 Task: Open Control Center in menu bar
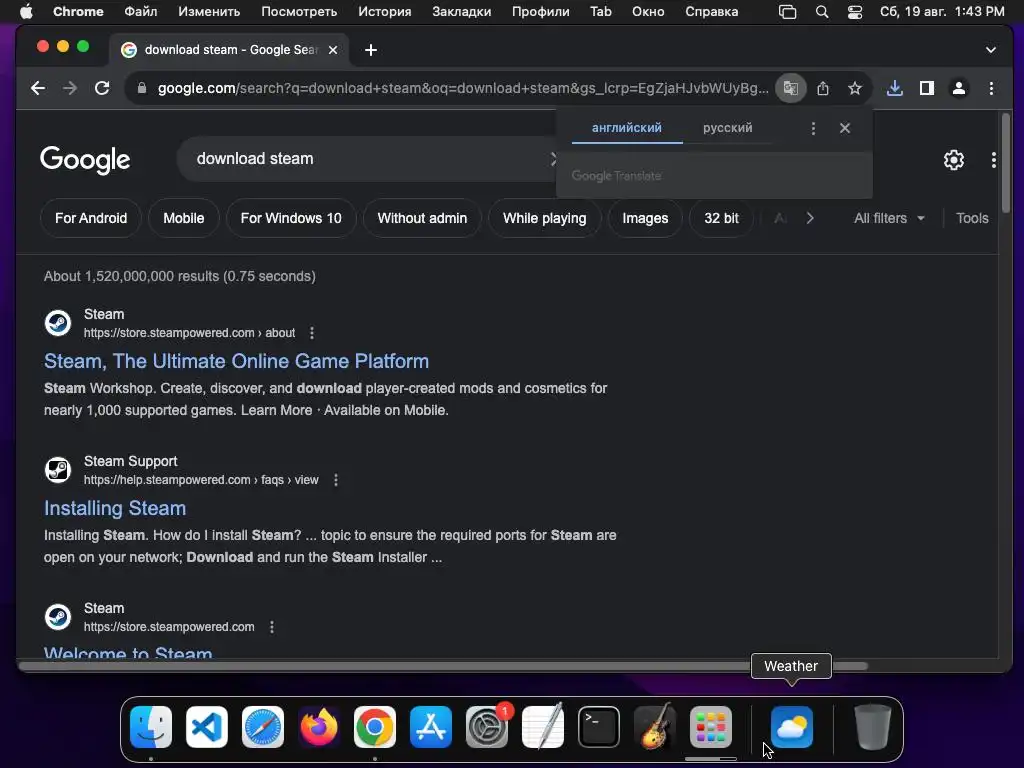[x=855, y=12]
